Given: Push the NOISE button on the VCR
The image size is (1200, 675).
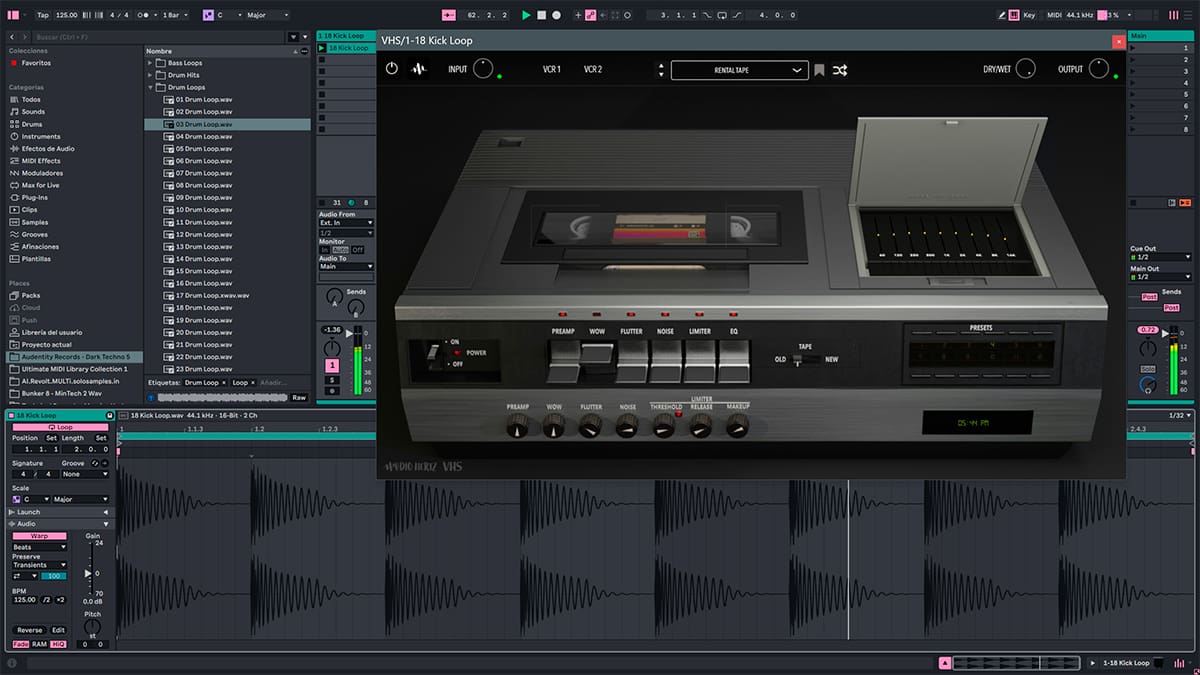Looking at the screenshot, I should pyautogui.click(x=665, y=360).
